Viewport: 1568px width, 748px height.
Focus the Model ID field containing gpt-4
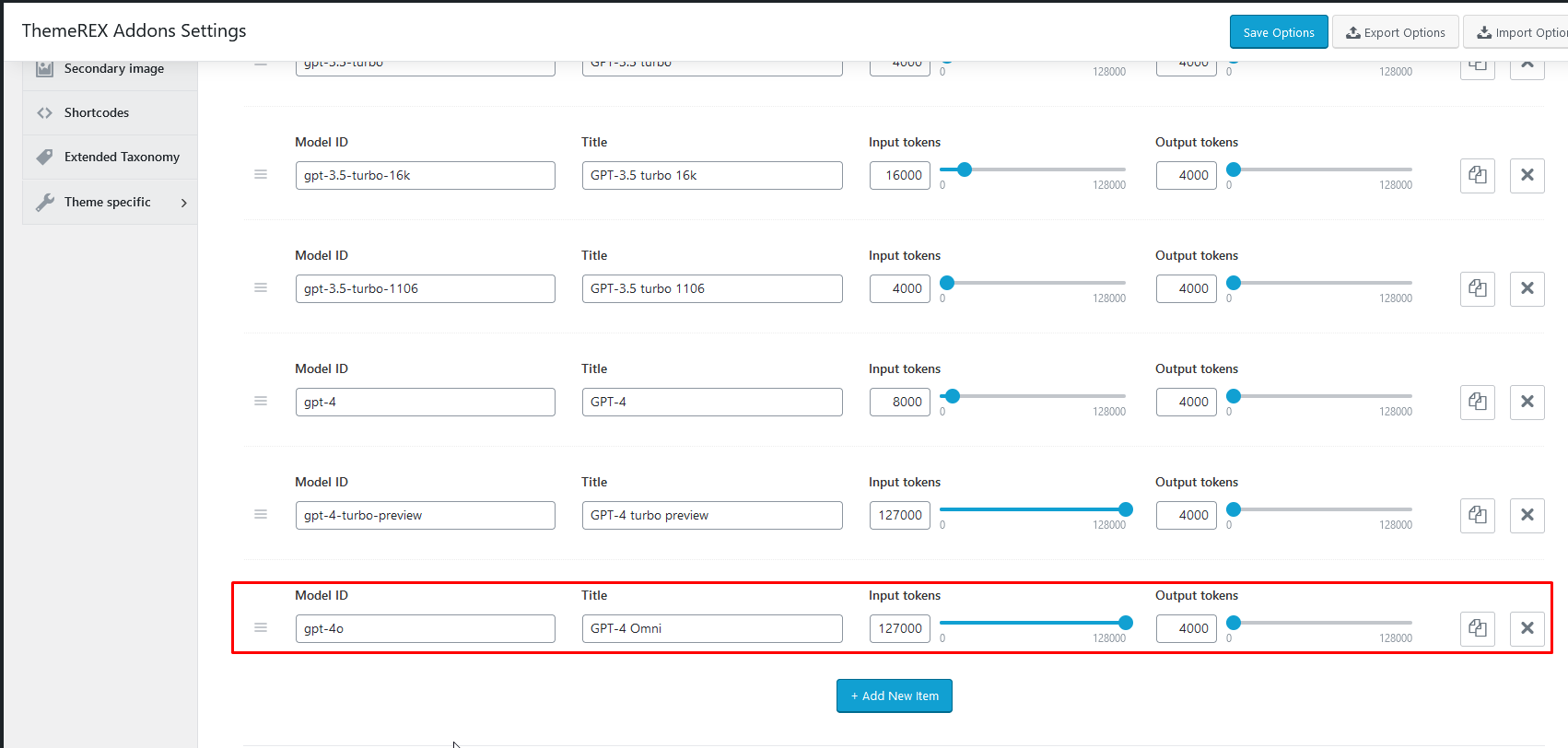click(x=426, y=402)
